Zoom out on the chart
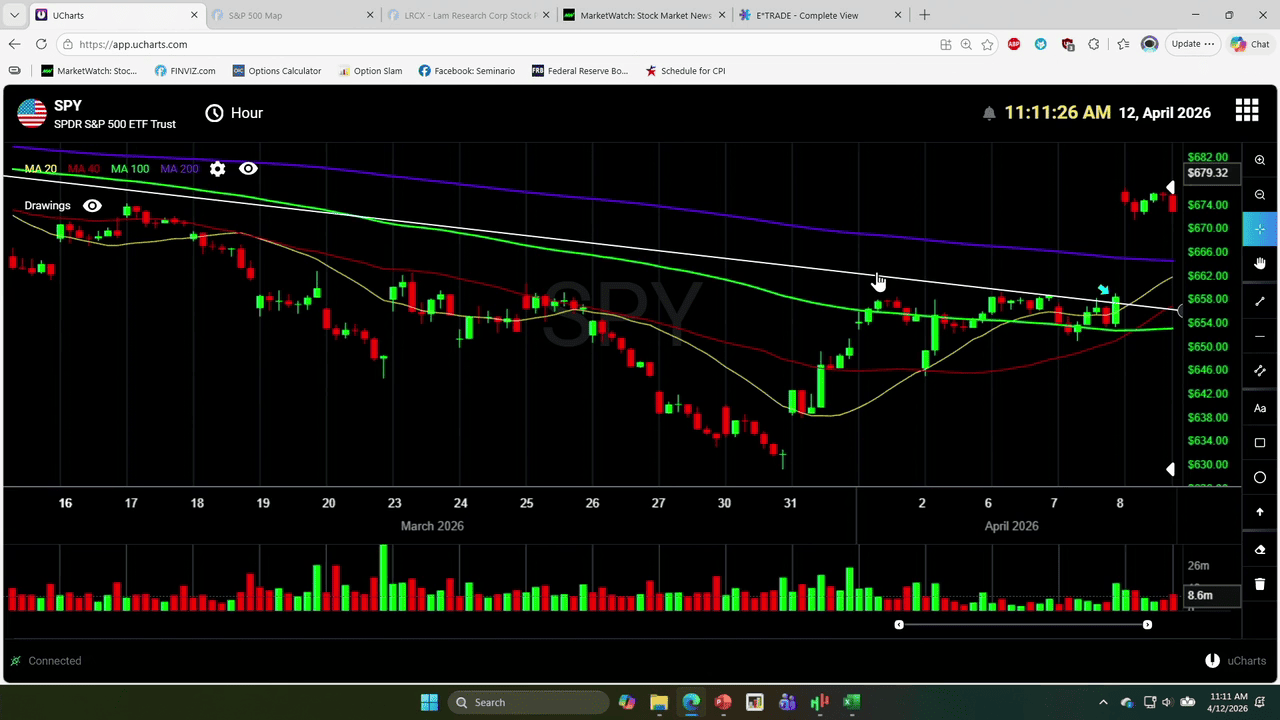The image size is (1280, 720). click(x=1260, y=195)
